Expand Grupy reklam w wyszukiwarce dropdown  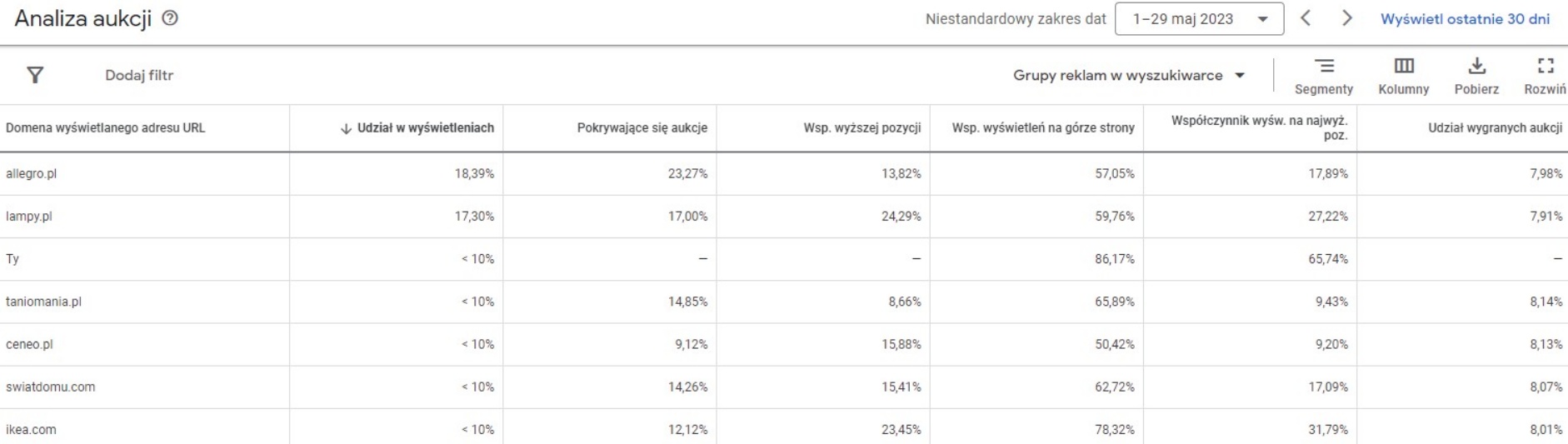(x=1129, y=75)
